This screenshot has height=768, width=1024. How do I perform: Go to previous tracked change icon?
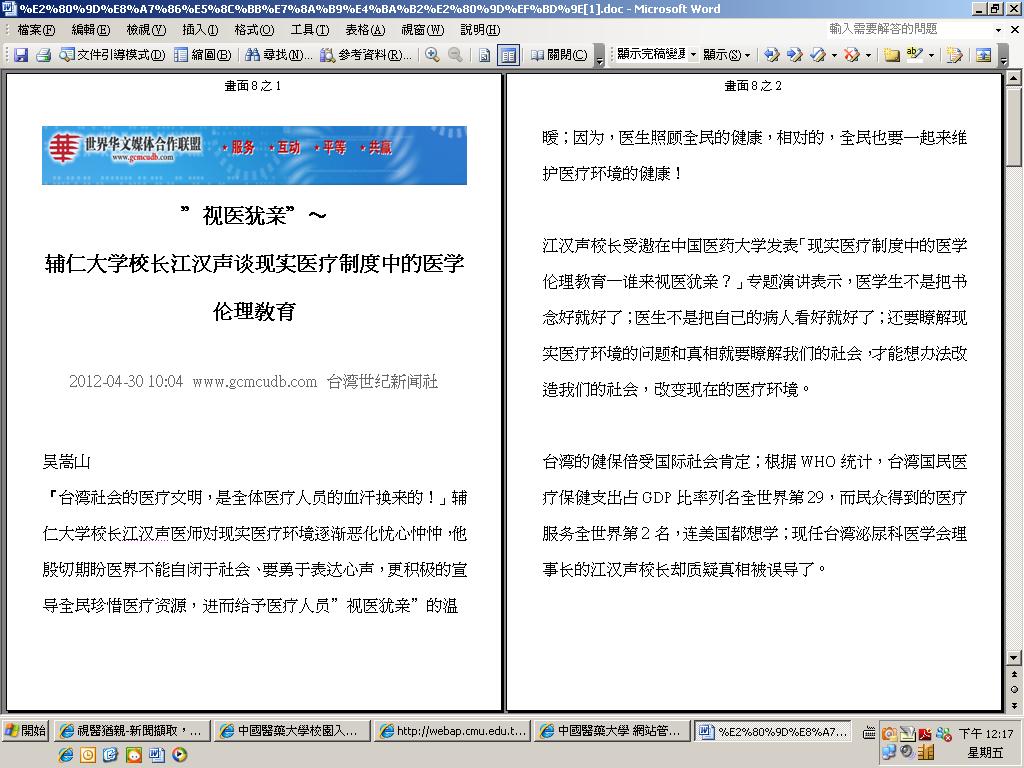771,55
